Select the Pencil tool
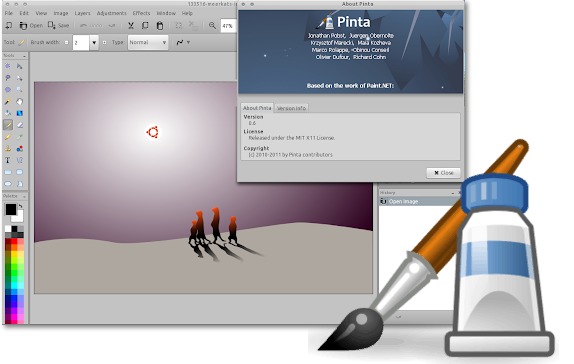 click(x=8, y=137)
